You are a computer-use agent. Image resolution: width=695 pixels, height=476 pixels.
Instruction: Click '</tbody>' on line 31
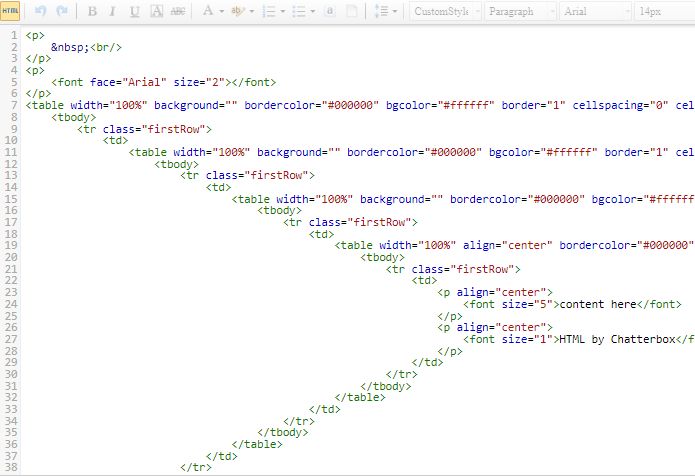tap(386, 386)
